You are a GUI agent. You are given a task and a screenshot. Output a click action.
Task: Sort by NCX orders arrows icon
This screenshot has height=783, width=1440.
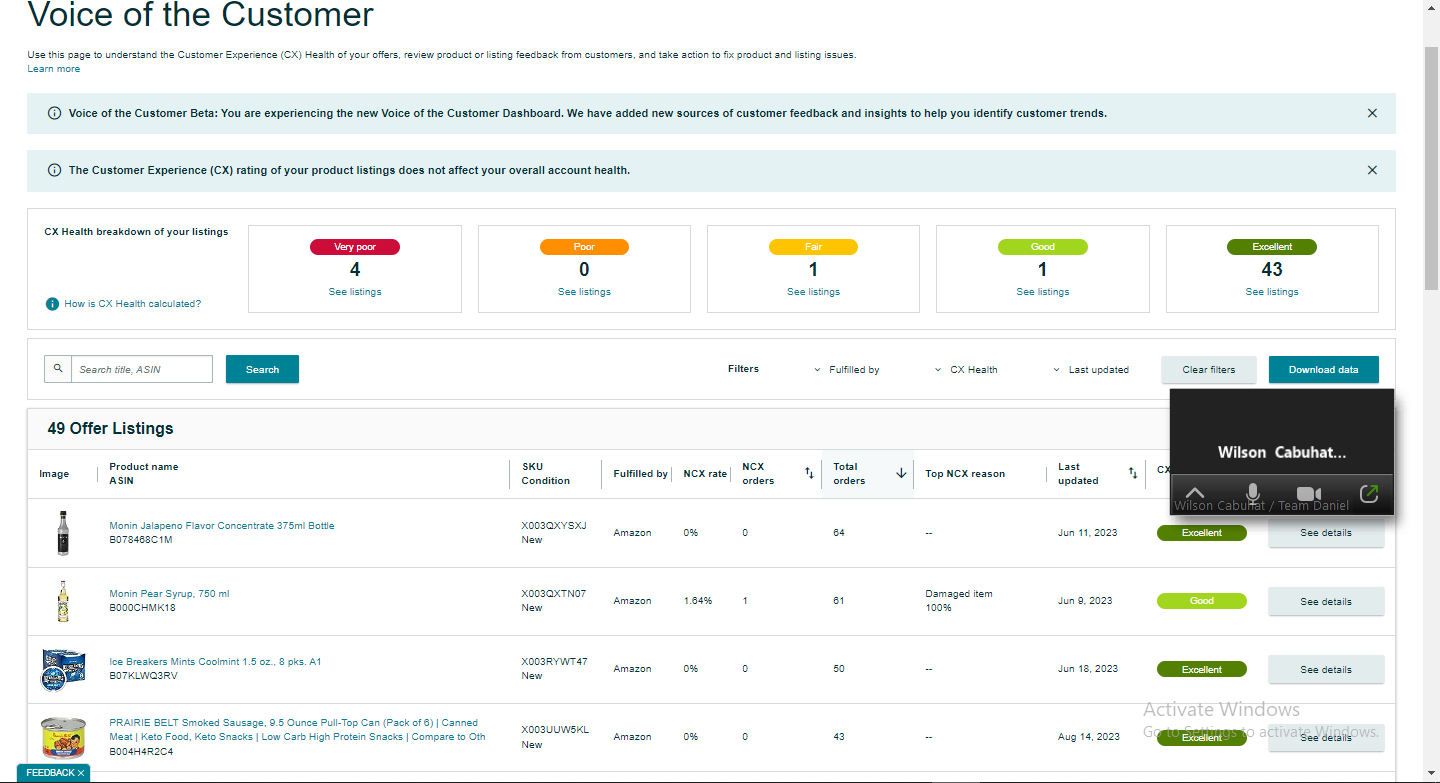point(809,473)
